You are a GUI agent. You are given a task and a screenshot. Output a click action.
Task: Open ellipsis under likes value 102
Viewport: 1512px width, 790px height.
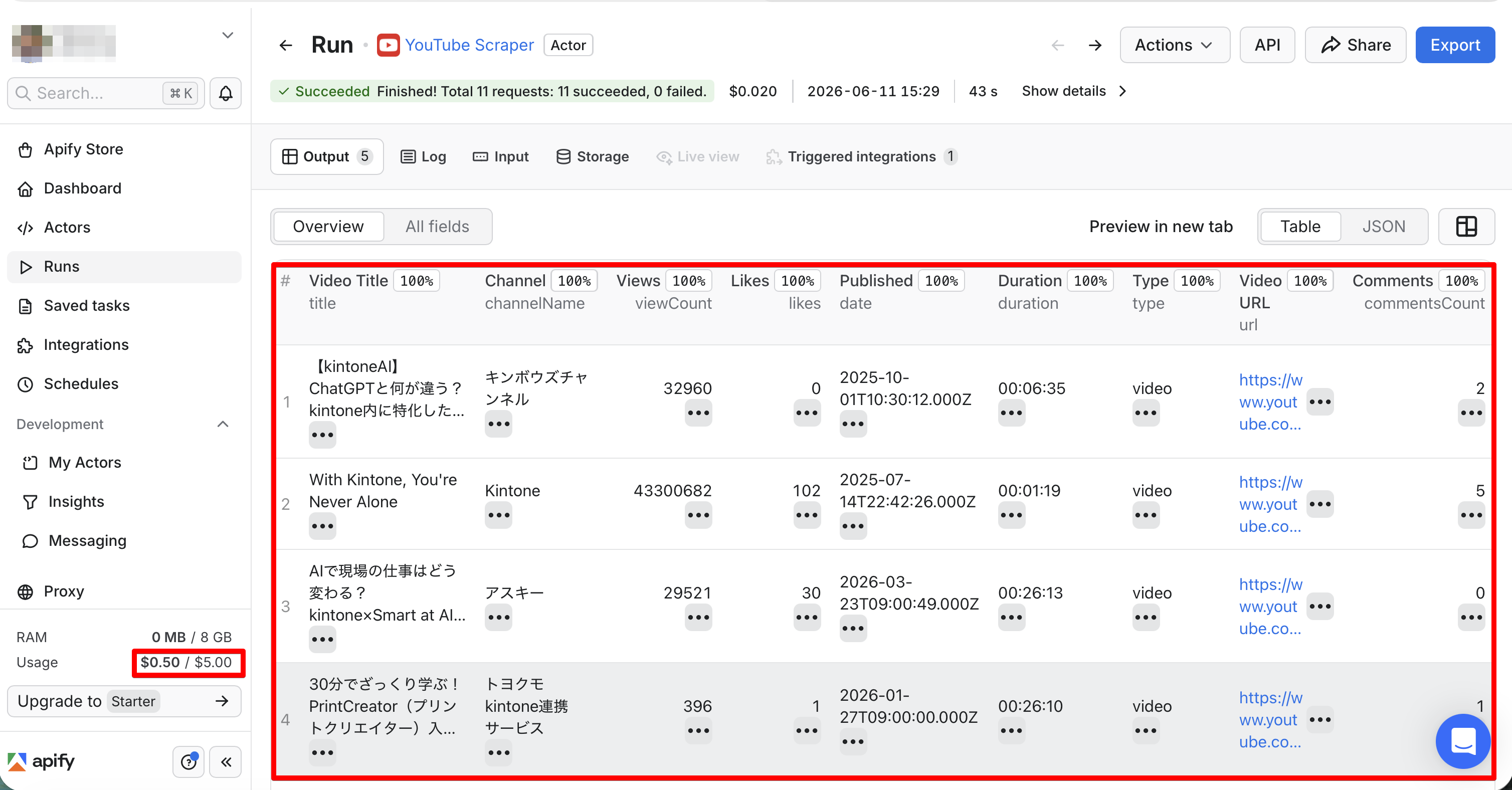click(807, 515)
